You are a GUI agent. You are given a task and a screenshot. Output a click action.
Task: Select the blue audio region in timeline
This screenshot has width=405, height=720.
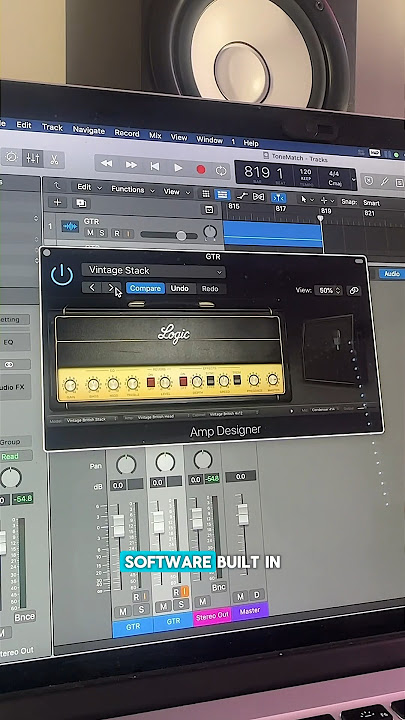pos(273,235)
